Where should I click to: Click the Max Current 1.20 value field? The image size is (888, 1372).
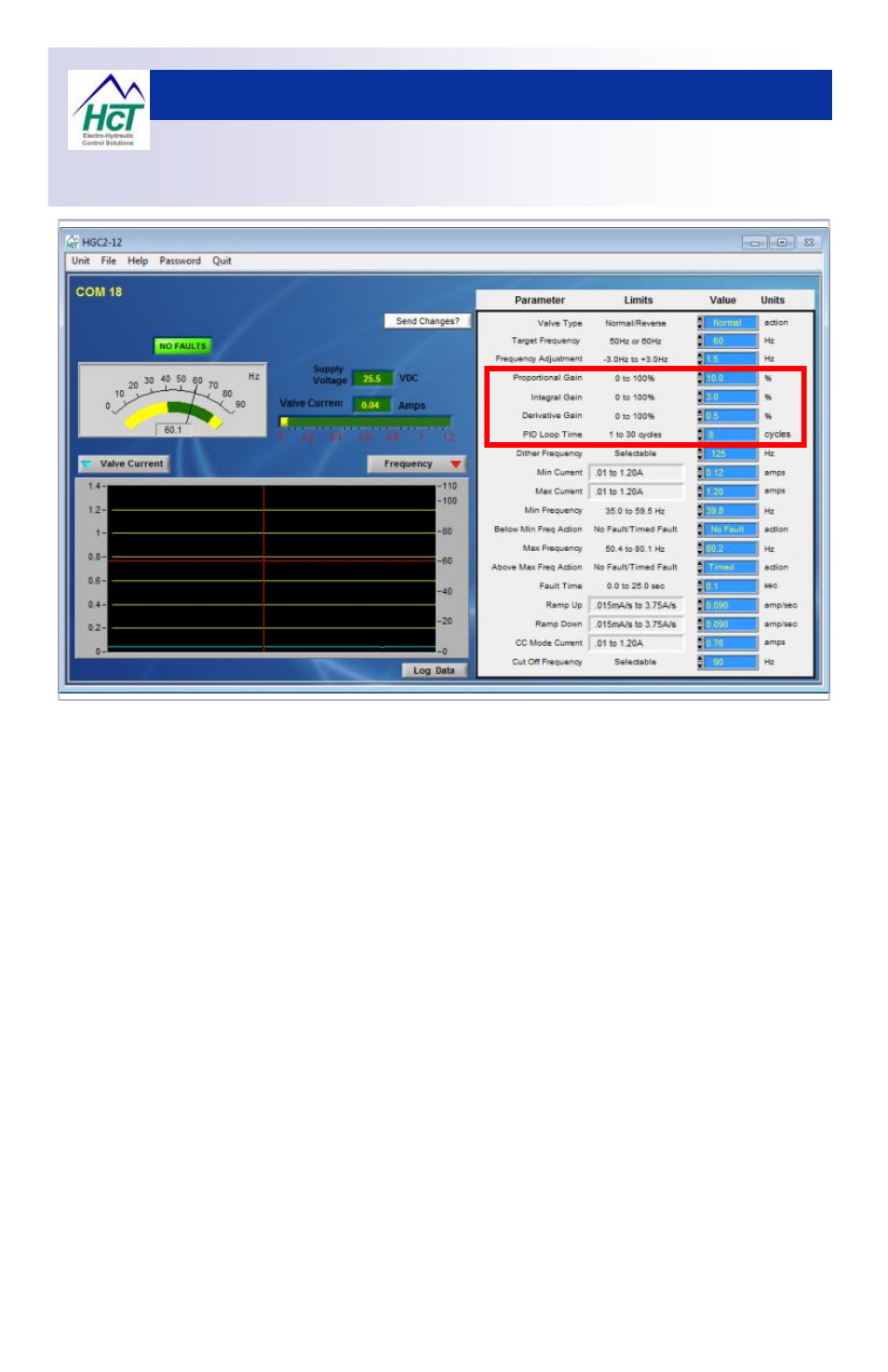[x=731, y=491]
